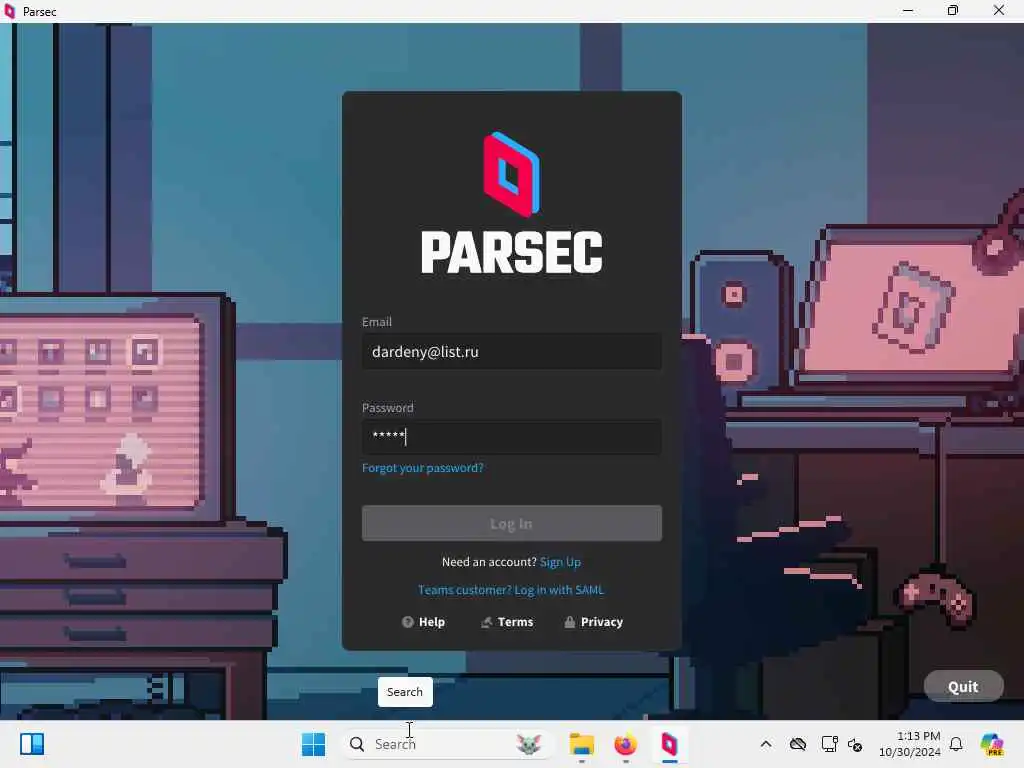Click the Parsec logo in login panel
1024x768 pixels.
click(x=511, y=174)
